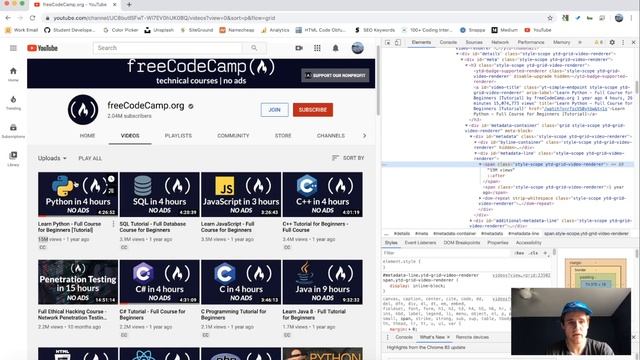Click the Sort By icon
This screenshot has width=640, height=360.
pos(335,158)
